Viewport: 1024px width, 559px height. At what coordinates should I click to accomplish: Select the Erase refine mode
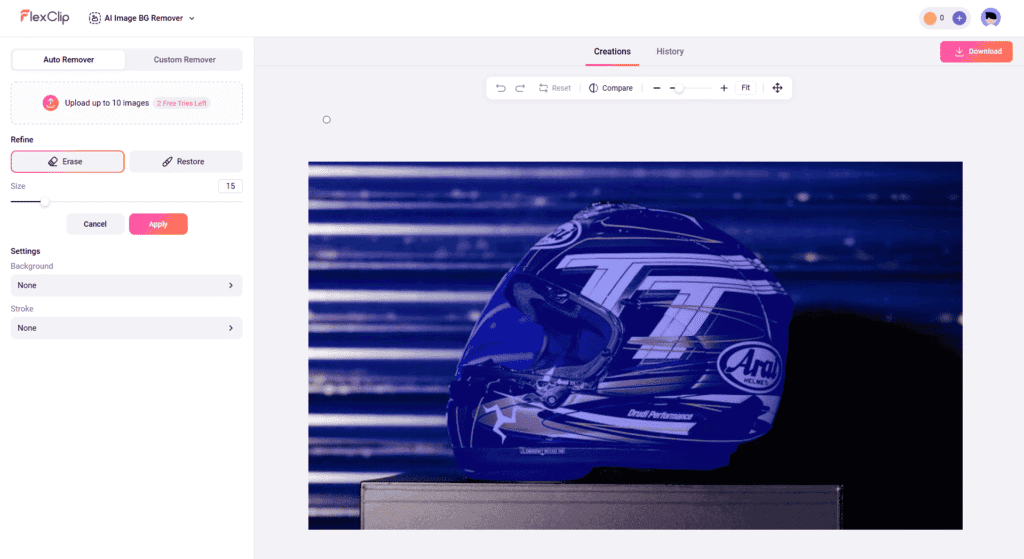[x=68, y=162]
